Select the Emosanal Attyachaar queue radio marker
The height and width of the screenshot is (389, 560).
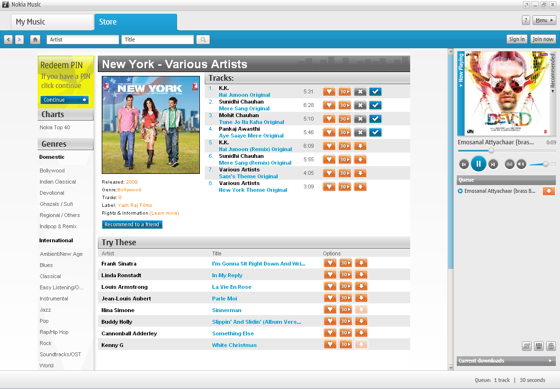coord(460,191)
